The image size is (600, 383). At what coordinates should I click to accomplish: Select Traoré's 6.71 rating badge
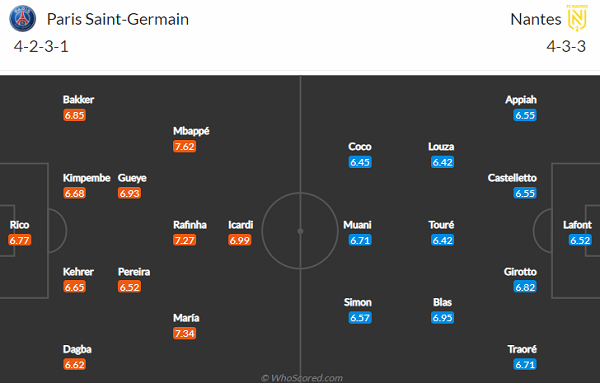525,365
